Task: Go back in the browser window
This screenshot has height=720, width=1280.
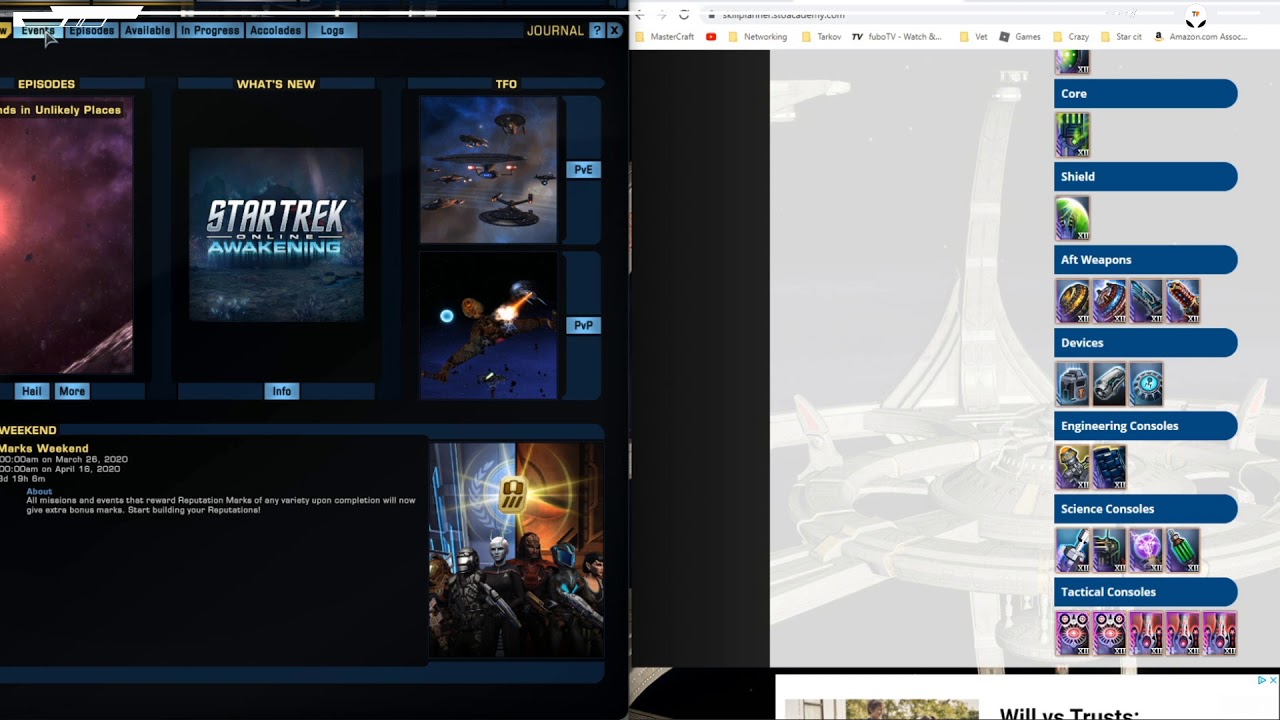Action: point(639,14)
